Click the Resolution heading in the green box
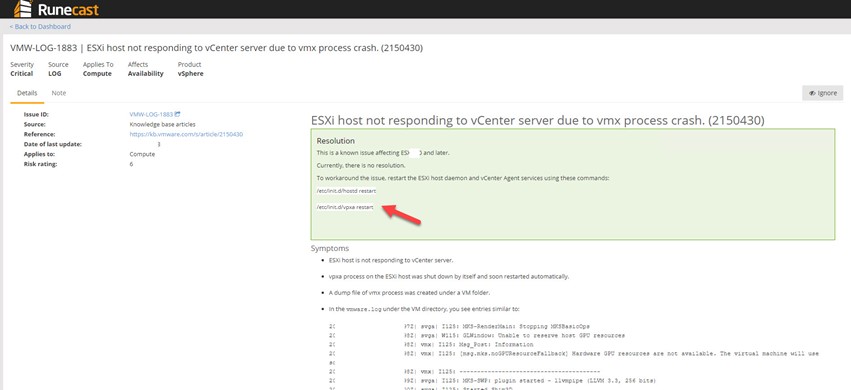The image size is (851, 390). (x=335, y=141)
